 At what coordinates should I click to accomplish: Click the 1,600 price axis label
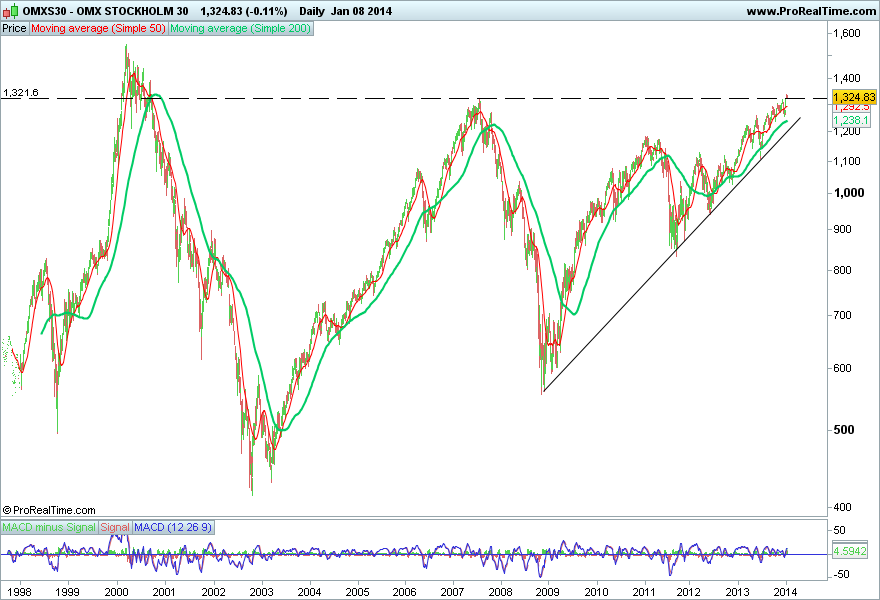click(x=847, y=33)
